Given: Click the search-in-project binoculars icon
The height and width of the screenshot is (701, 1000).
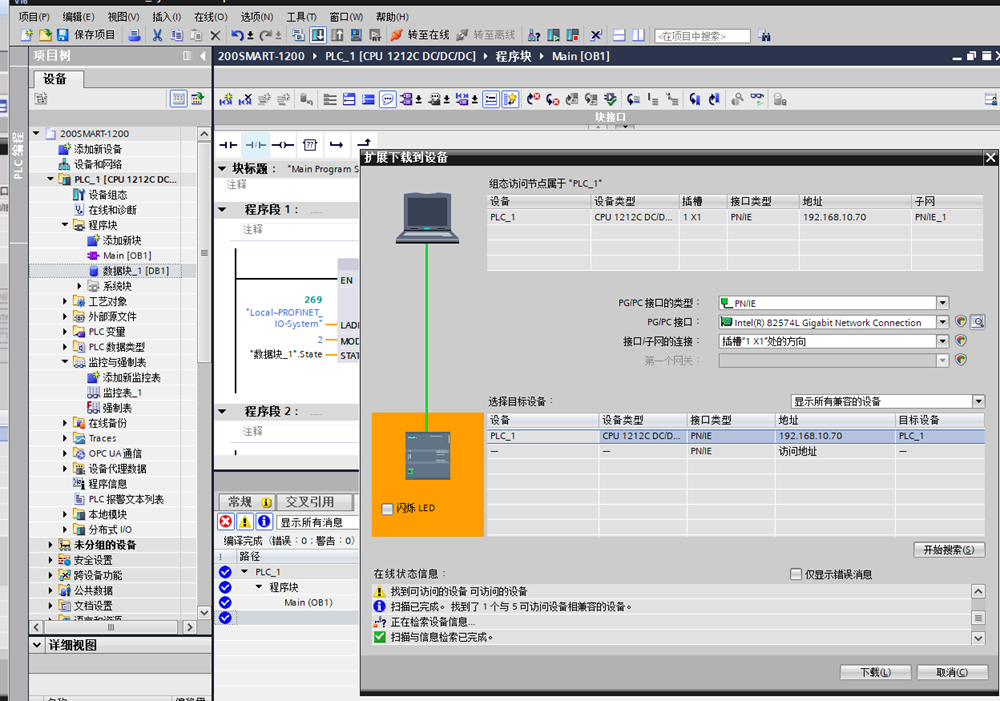Looking at the screenshot, I should pos(764,36).
